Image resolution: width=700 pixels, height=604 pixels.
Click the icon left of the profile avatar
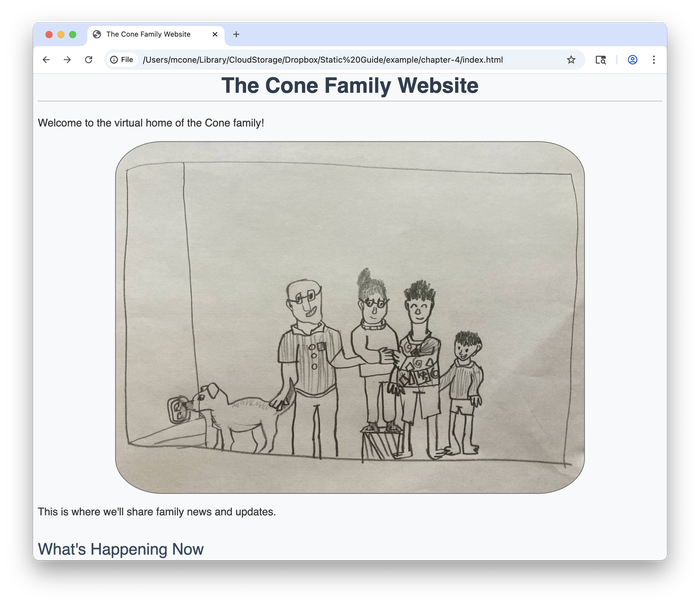click(x=601, y=60)
